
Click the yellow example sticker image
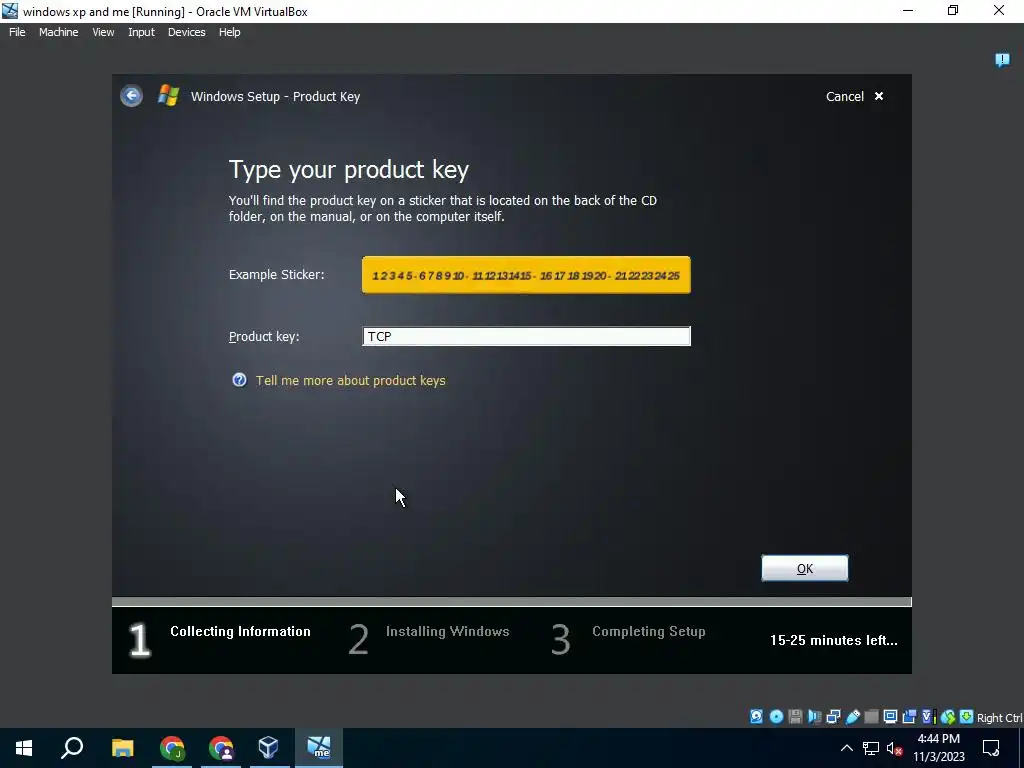[x=526, y=275]
